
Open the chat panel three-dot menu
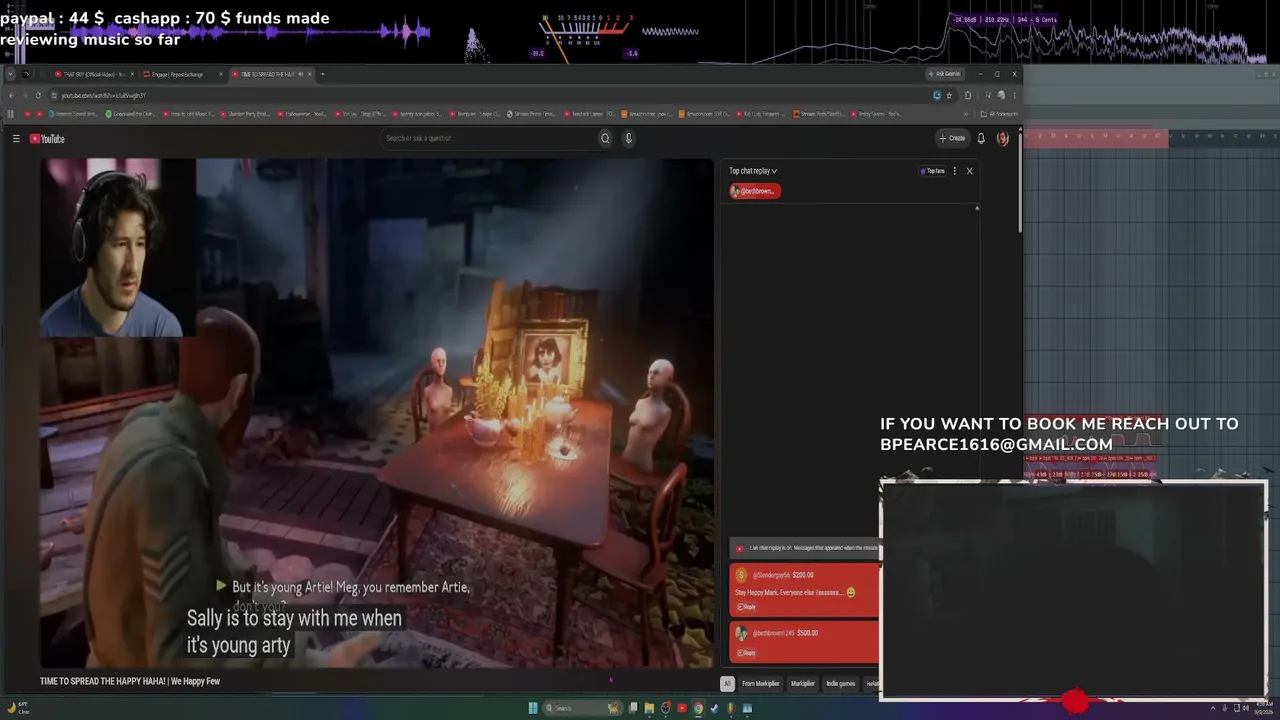click(x=955, y=171)
